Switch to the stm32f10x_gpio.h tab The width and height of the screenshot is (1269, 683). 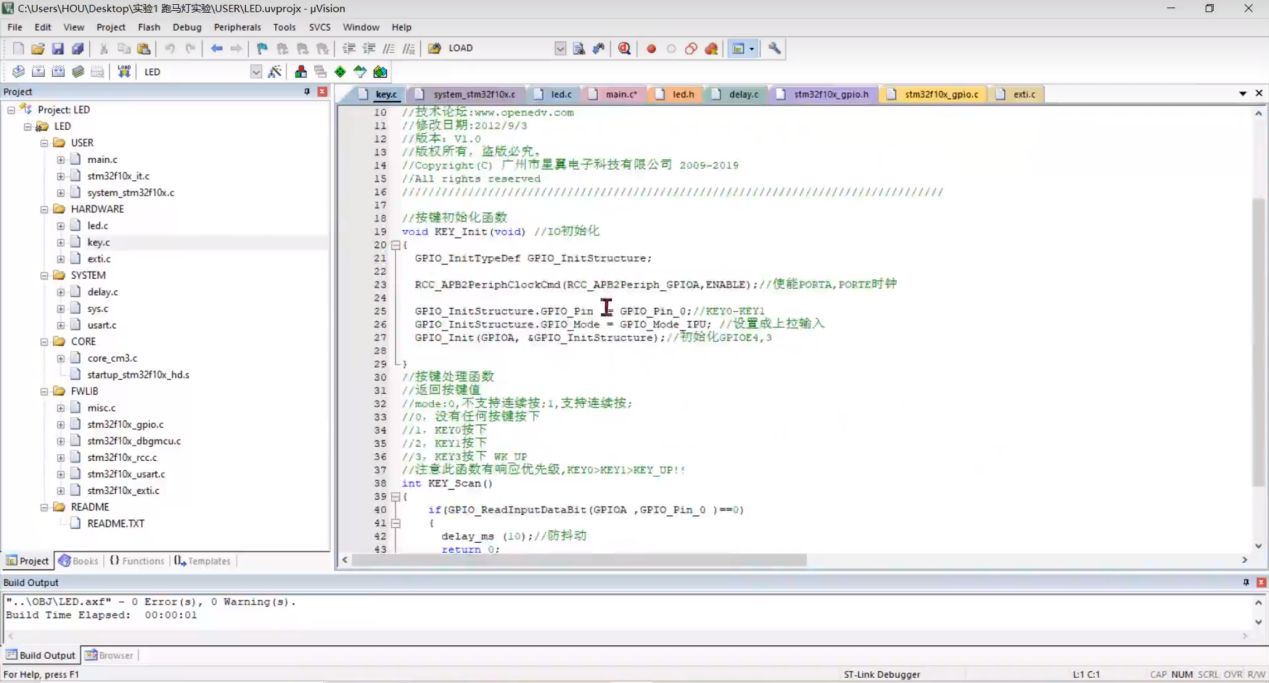[830, 94]
